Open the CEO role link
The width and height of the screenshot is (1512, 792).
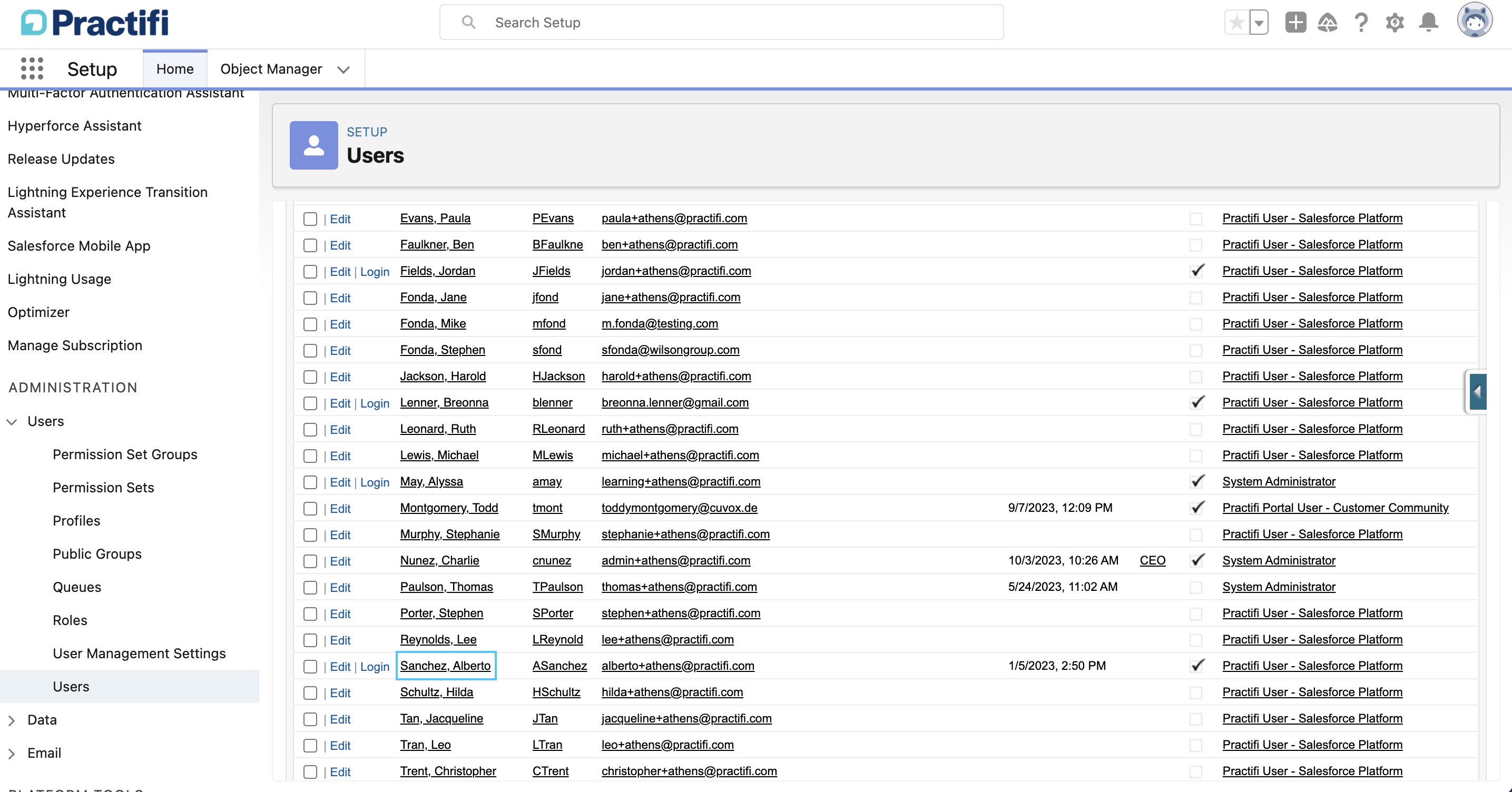(x=1152, y=560)
